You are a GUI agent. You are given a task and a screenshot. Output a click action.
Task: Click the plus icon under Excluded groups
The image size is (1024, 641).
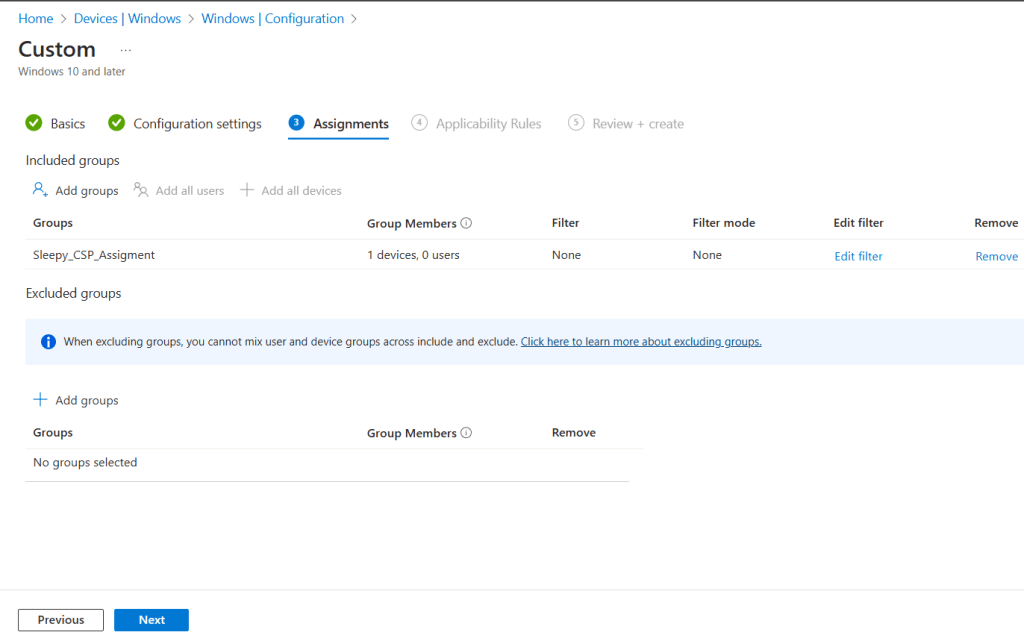[40, 400]
